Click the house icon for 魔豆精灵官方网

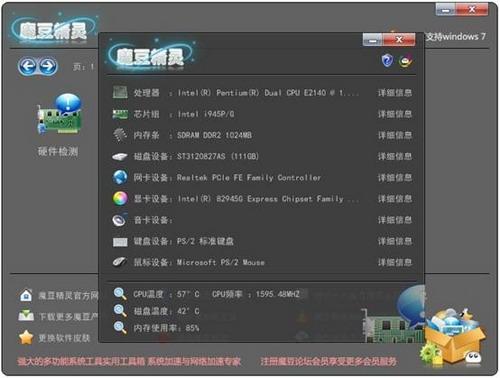pos(26,295)
